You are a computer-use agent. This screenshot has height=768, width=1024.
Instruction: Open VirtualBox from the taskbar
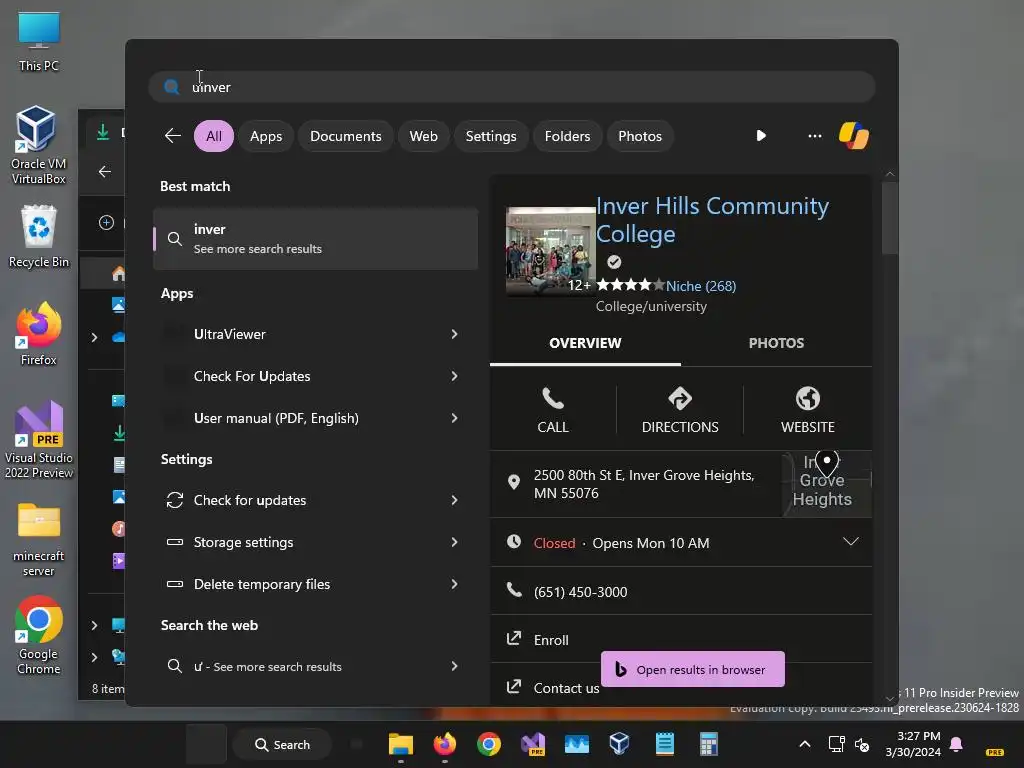click(x=619, y=744)
